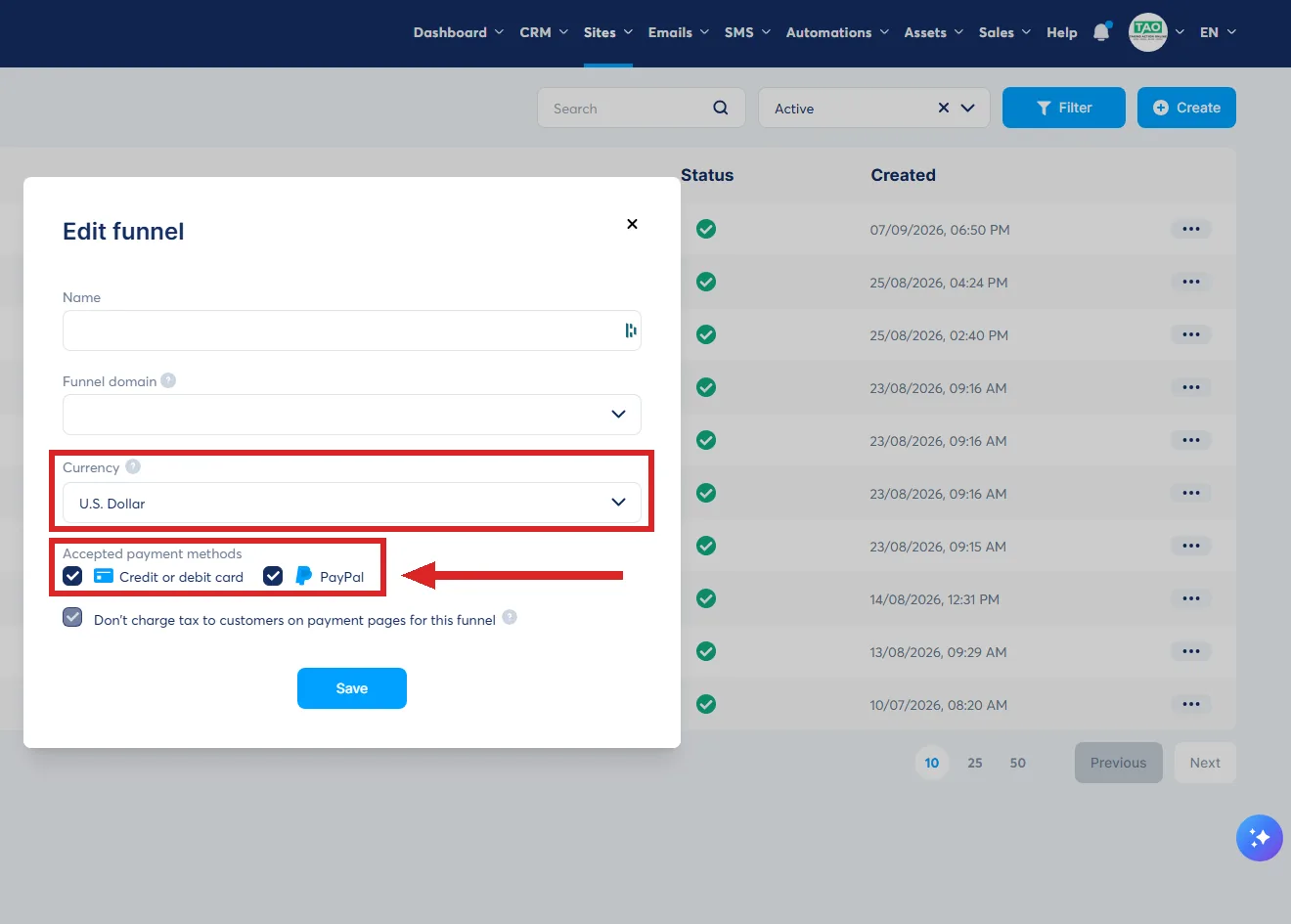This screenshot has width=1291, height=924.
Task: Toggle the Don't charge tax checkbox
Action: click(72, 617)
